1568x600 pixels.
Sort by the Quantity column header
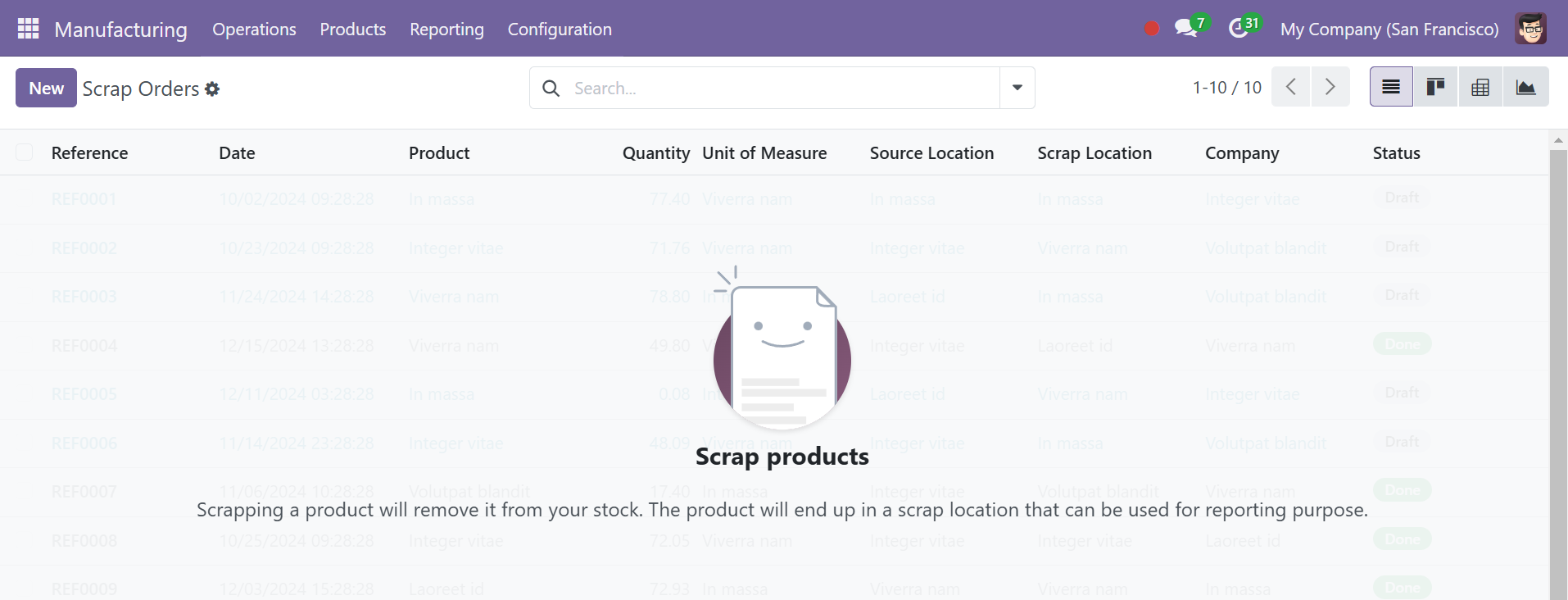655,153
